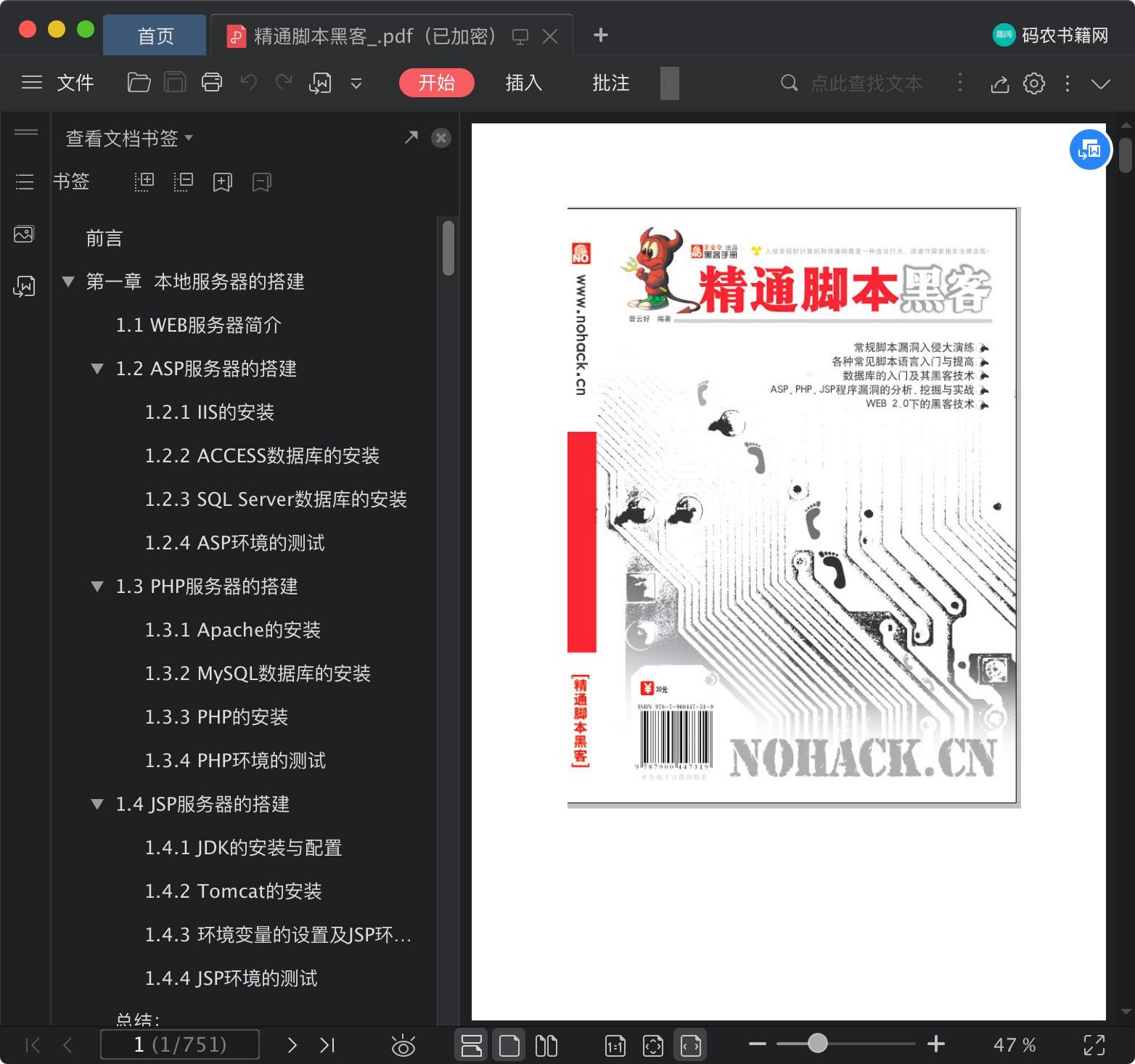Viewport: 1135px width, 1064px height.
Task: Collapse the 第一章 本地服务器的搭建 node
Action: click(68, 282)
